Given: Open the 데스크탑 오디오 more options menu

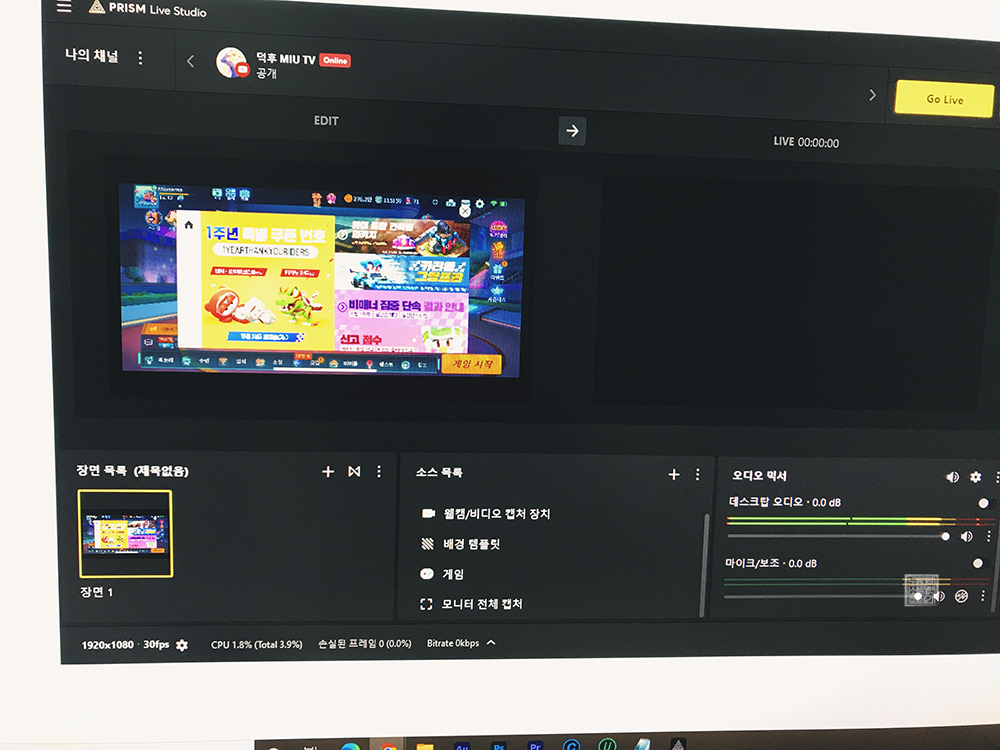Looking at the screenshot, I should (x=989, y=536).
